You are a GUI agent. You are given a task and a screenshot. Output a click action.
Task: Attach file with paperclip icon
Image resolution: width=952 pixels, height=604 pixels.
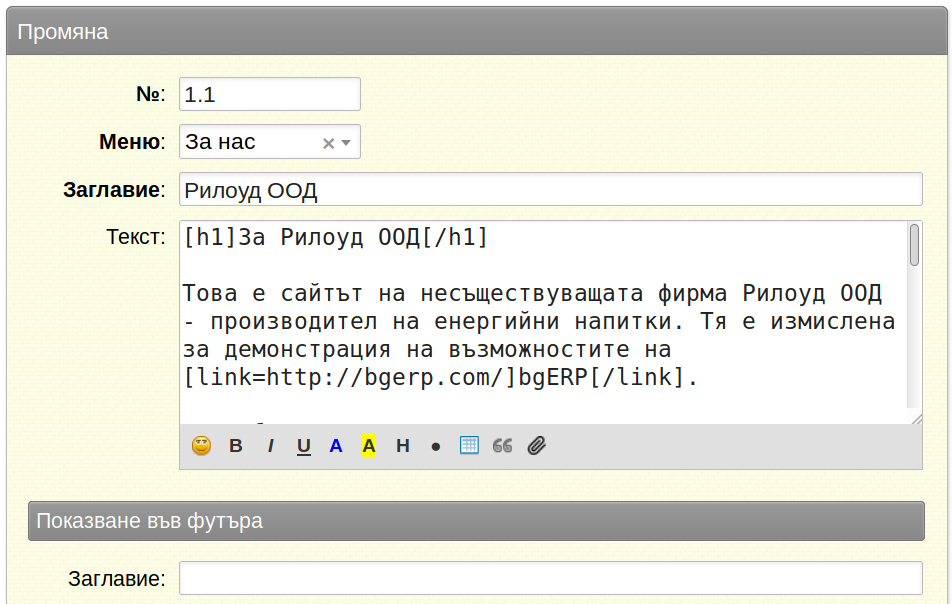pos(537,446)
